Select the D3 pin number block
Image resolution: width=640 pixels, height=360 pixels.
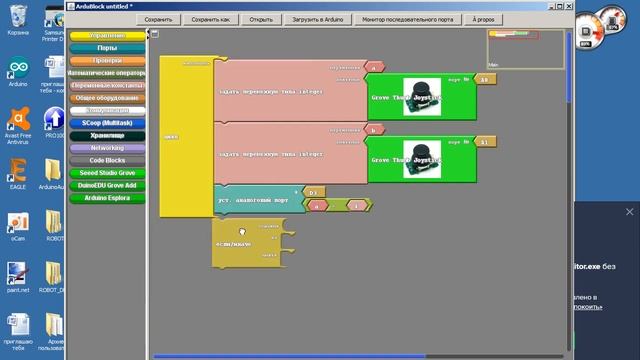(314, 192)
